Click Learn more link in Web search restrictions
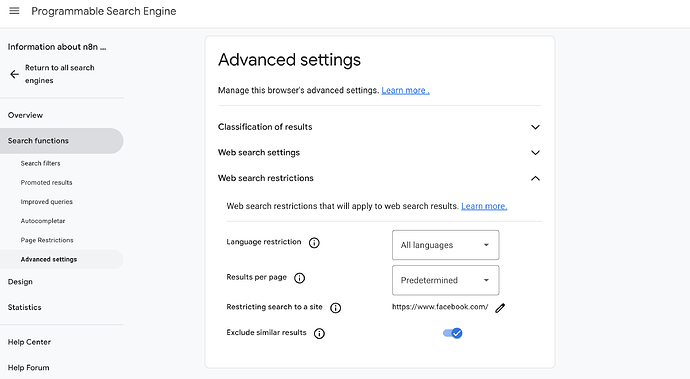This screenshot has width=690, height=379. (x=484, y=206)
